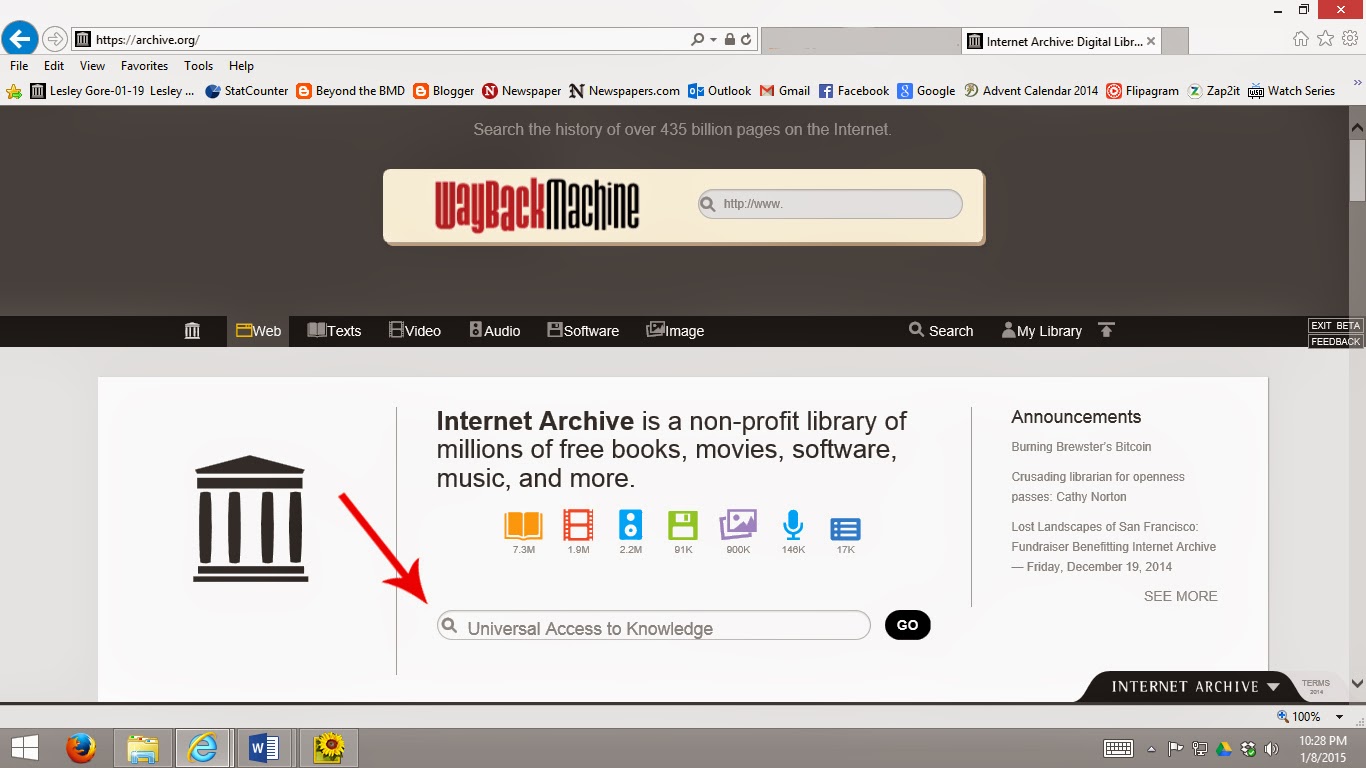The width and height of the screenshot is (1366, 768).
Task: Click the black GO button
Action: click(908, 625)
